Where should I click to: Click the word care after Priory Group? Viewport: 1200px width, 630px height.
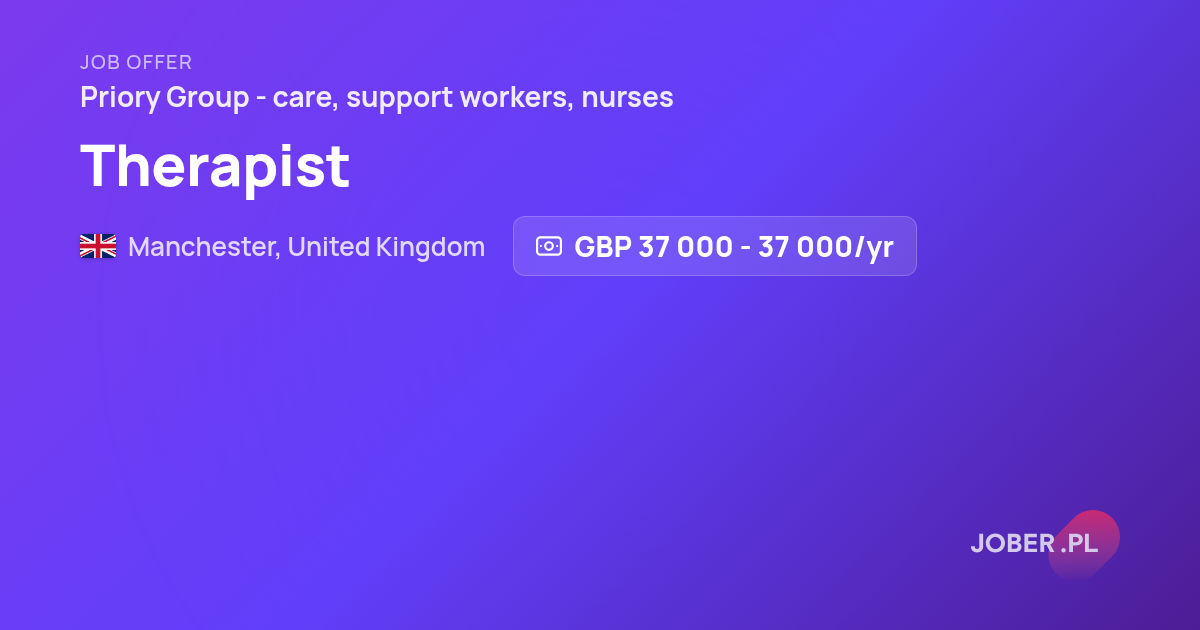coord(304,99)
